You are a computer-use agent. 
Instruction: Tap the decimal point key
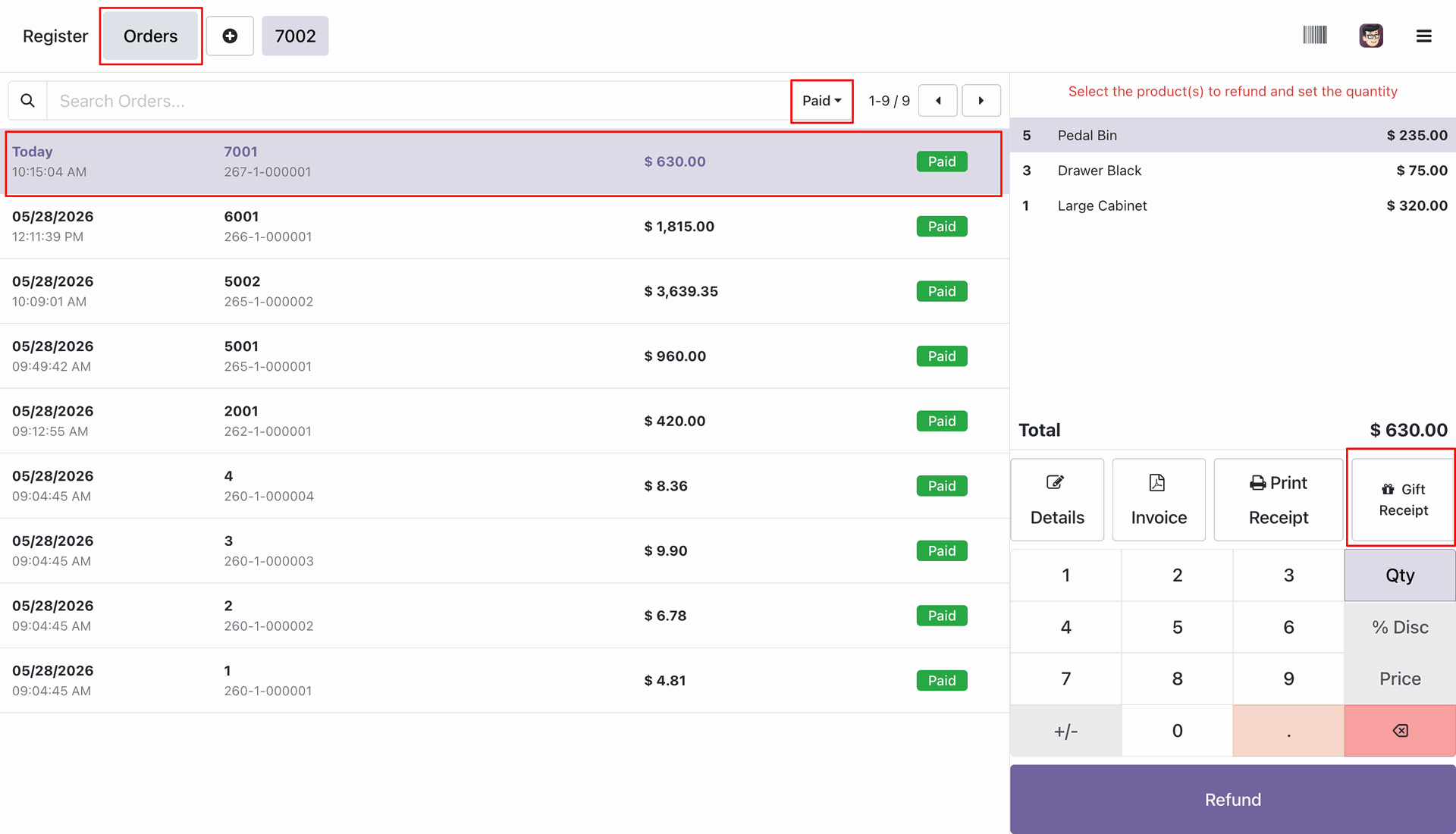tap(1288, 731)
